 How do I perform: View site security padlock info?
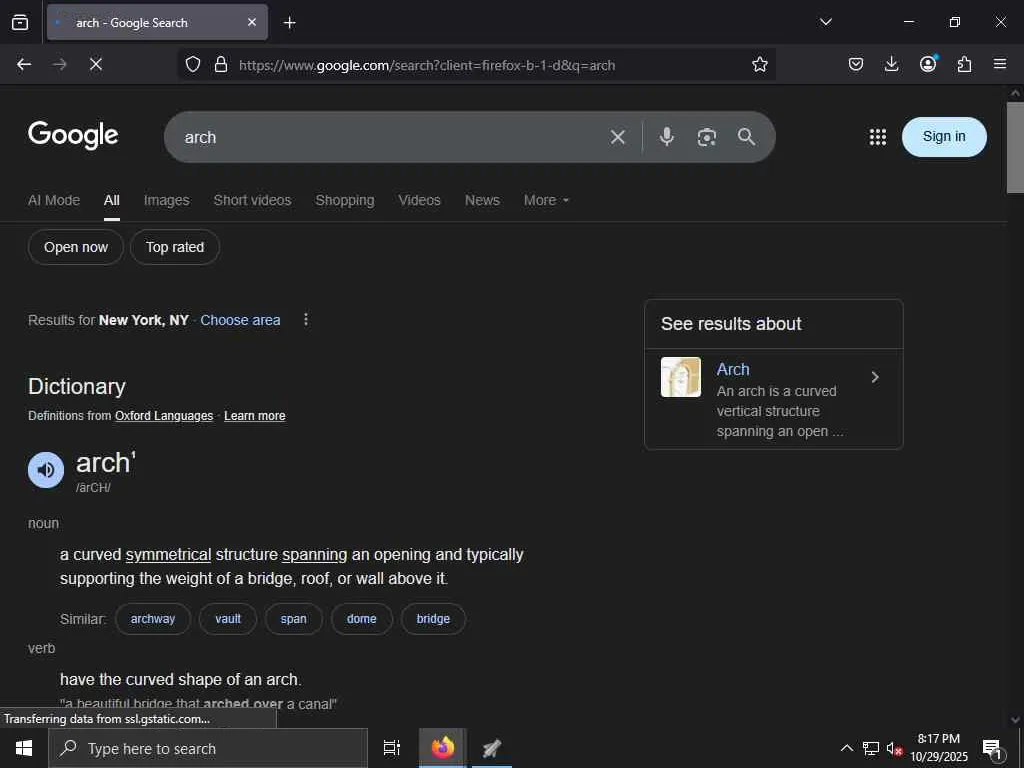[x=221, y=64]
